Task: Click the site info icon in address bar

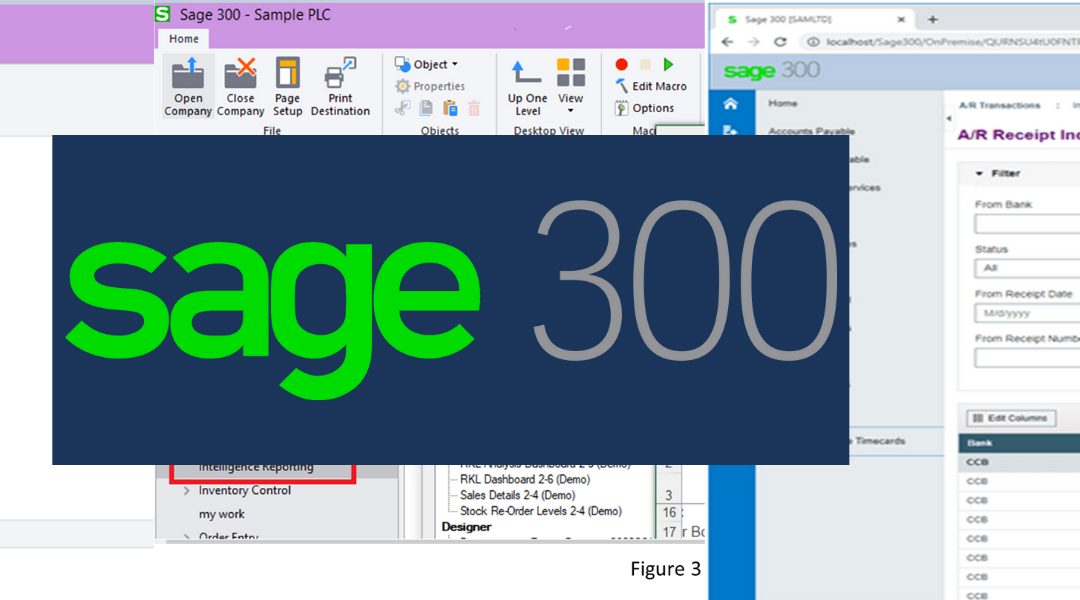Action: [813, 42]
